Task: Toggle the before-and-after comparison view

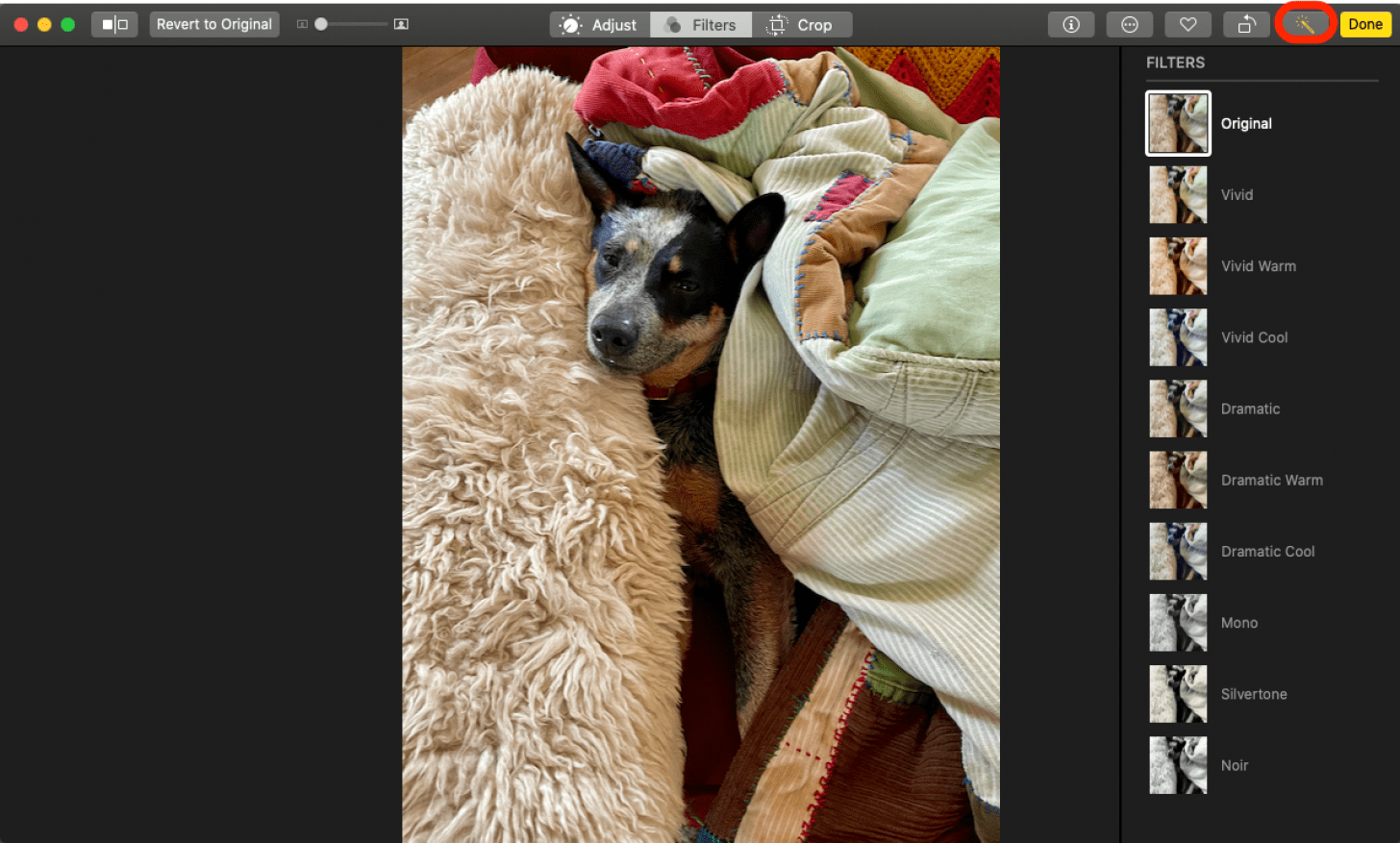Action: point(114,24)
